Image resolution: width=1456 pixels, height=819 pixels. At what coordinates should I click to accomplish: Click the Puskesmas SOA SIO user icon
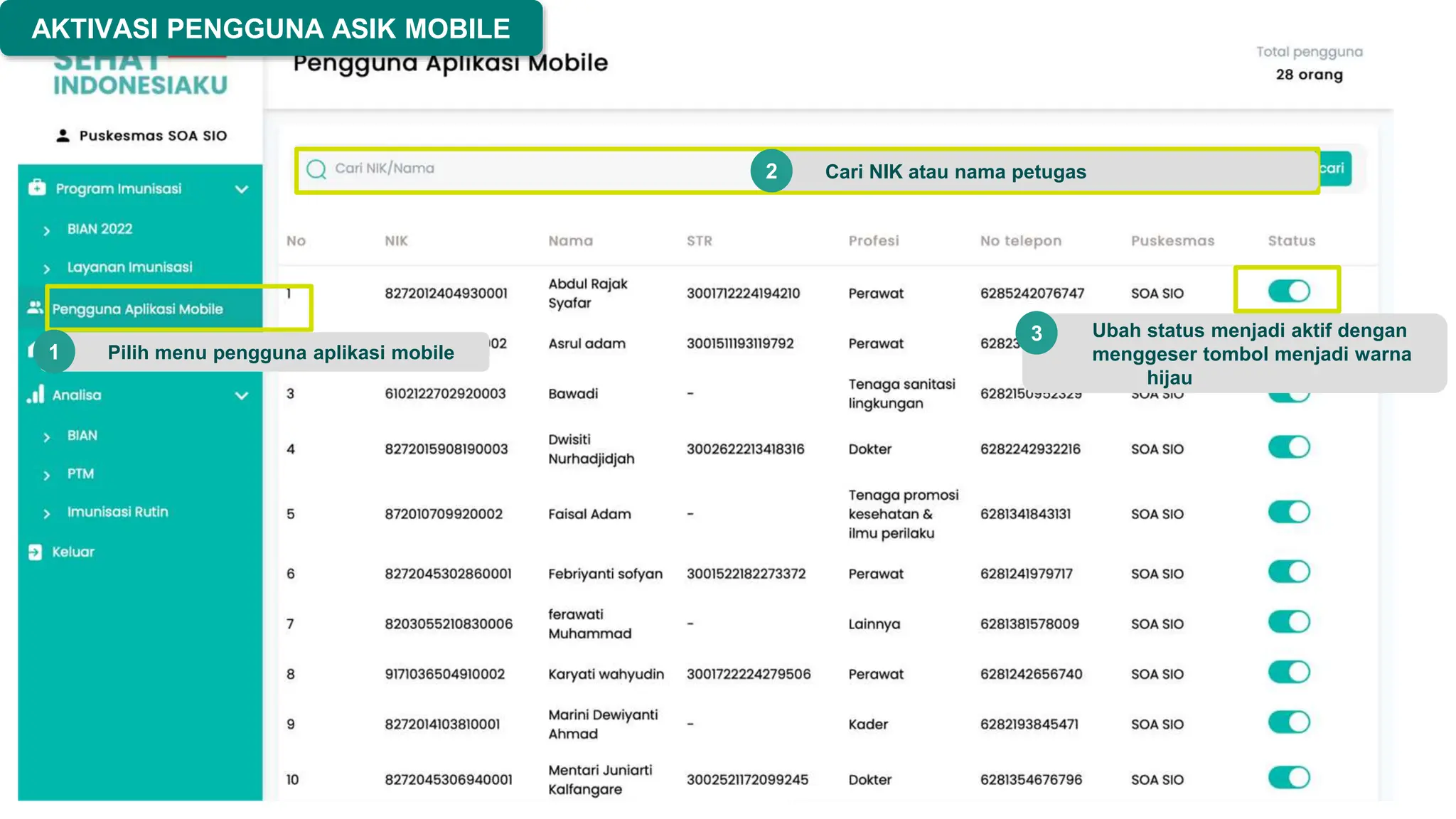click(63, 136)
